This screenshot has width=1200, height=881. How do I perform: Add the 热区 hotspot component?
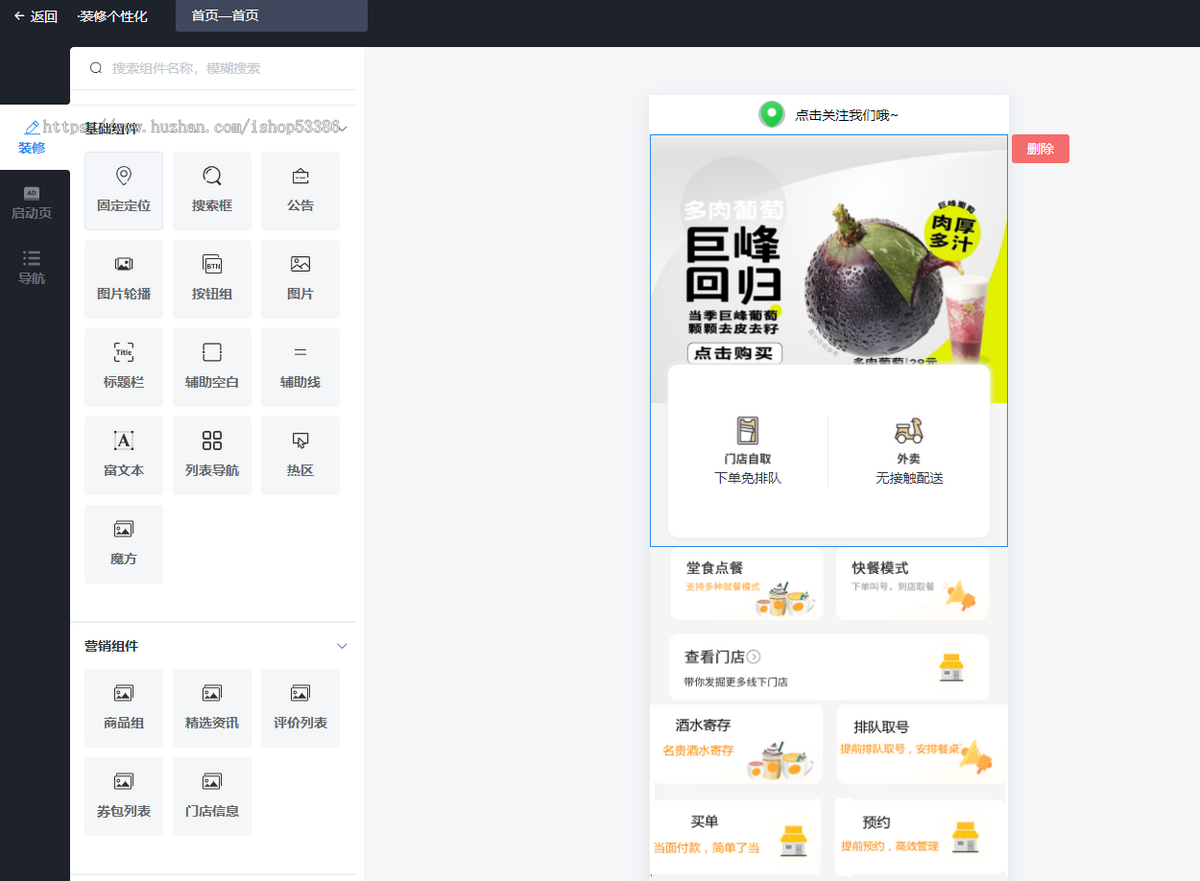coord(300,455)
